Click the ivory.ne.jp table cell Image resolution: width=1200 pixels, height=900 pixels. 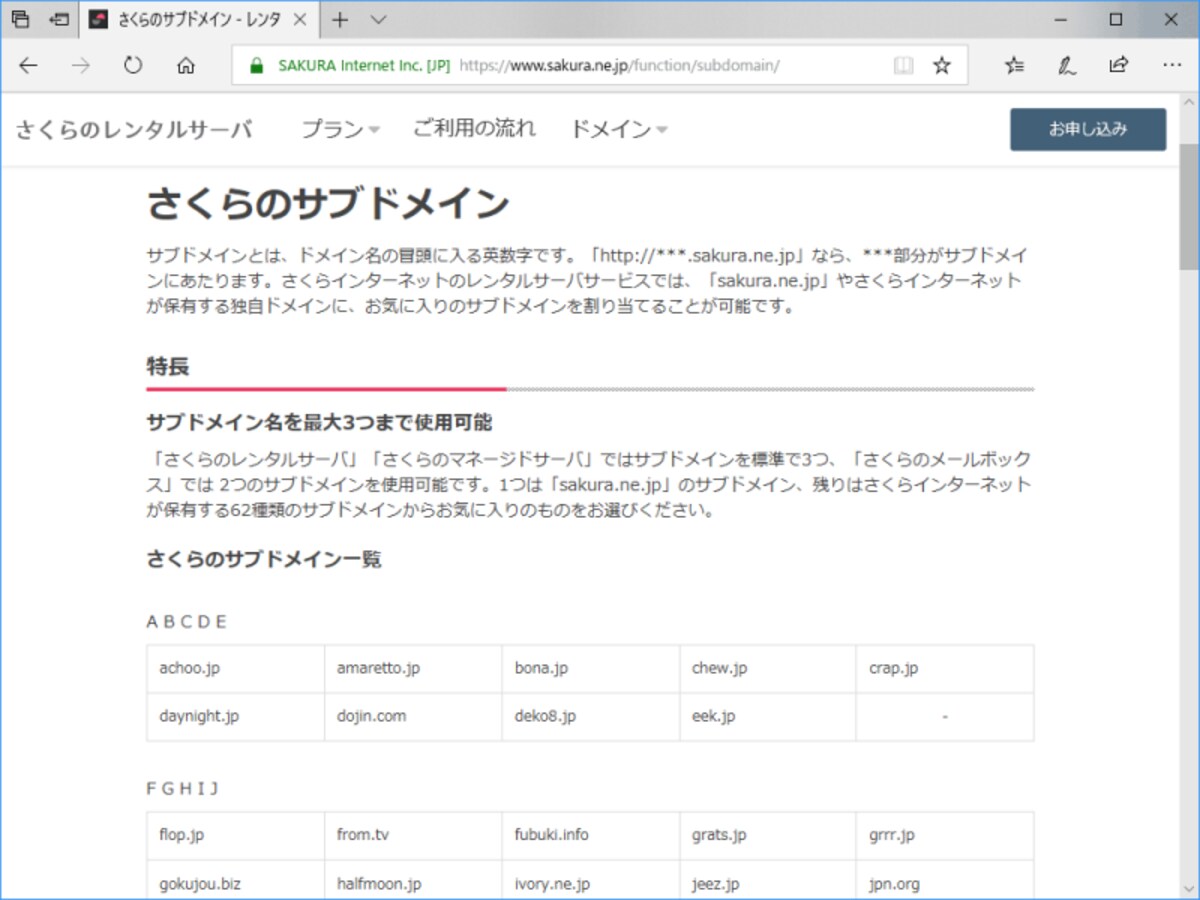point(590,880)
